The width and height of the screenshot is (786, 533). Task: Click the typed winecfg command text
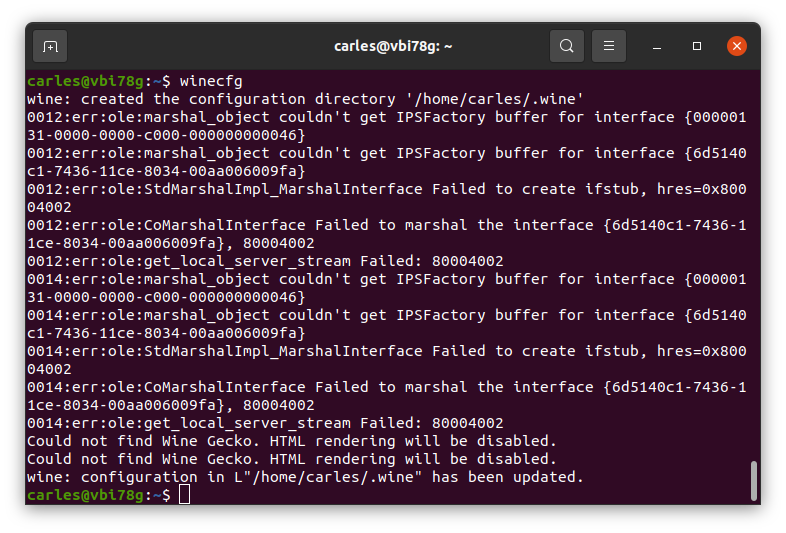[211, 81]
